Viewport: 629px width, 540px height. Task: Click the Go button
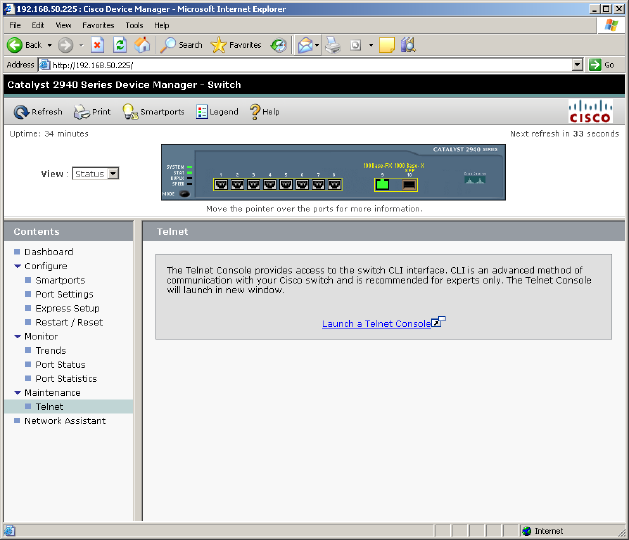602,65
